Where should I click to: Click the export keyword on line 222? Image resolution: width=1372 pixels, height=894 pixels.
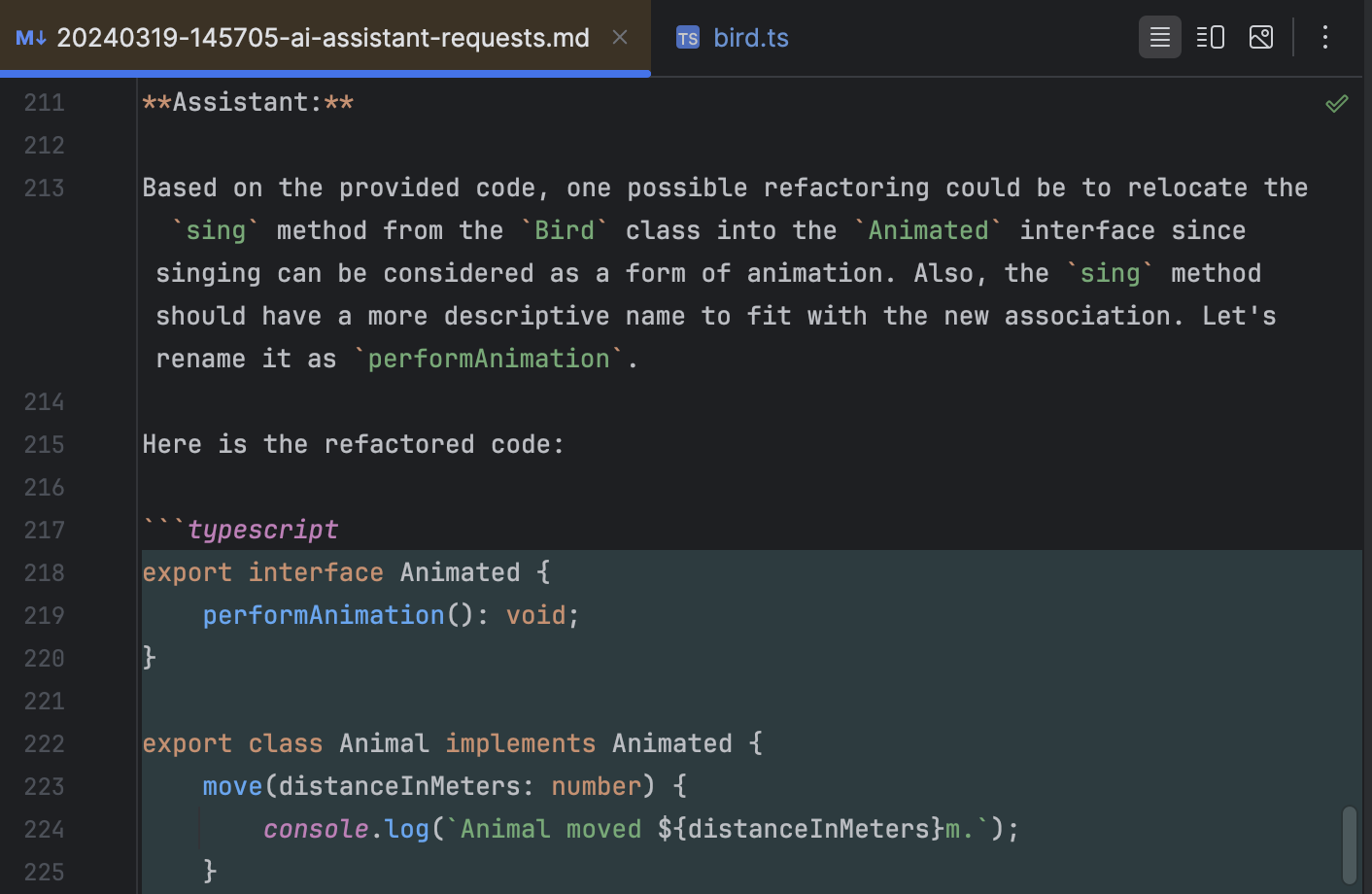[x=187, y=743]
